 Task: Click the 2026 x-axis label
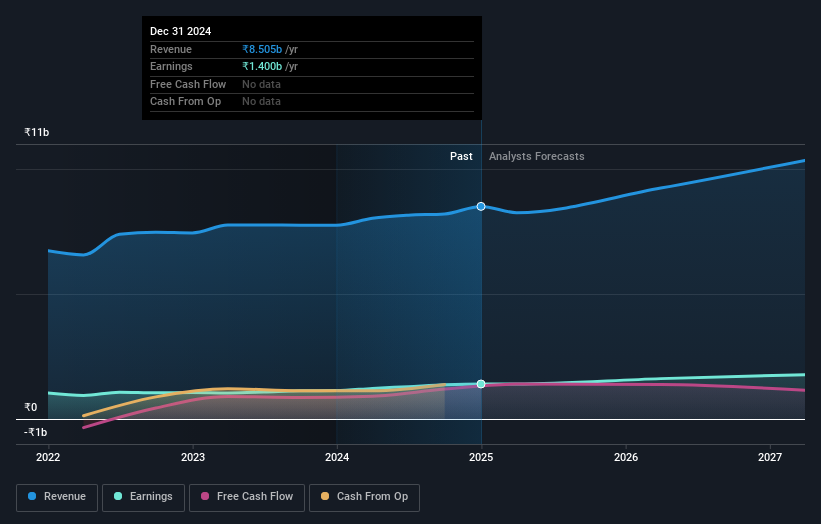tap(626, 458)
